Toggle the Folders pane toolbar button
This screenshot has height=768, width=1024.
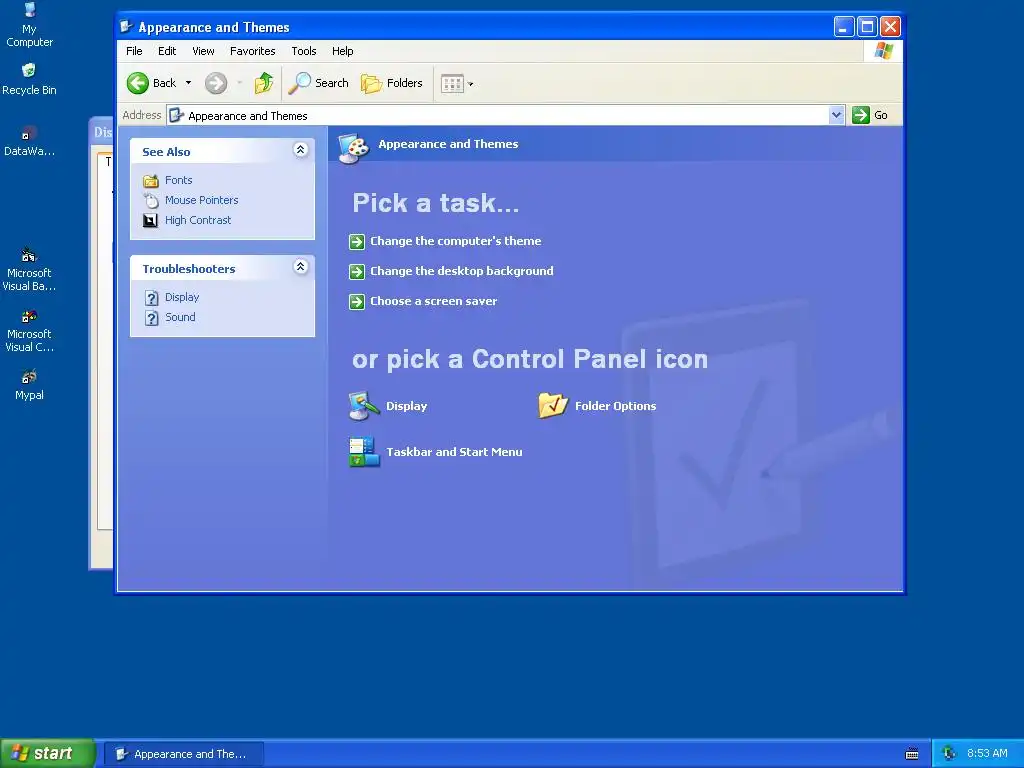click(x=392, y=83)
